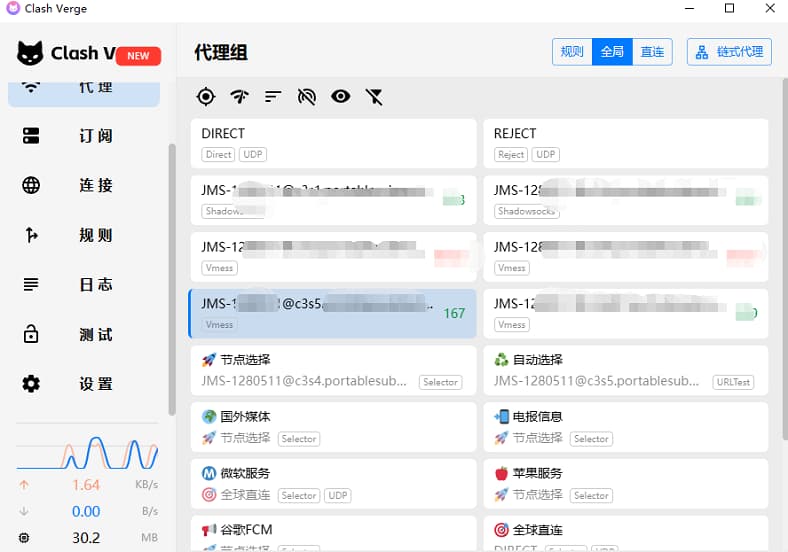Image resolution: width=788 pixels, height=552 pixels.
Task: Click the crossed-out signal icon in the toolbar
Action: pos(307,97)
